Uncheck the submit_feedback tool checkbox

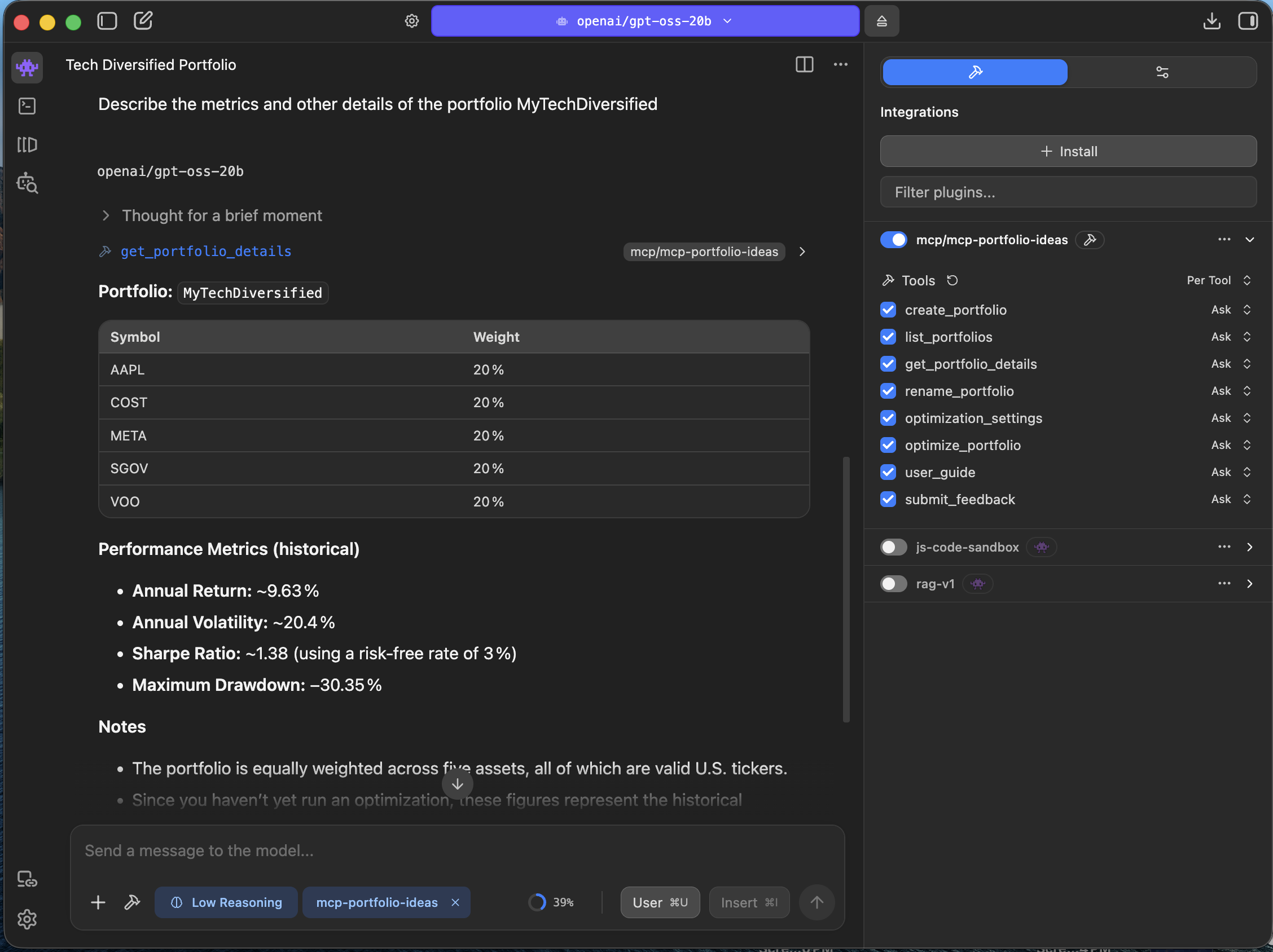pyautogui.click(x=888, y=499)
